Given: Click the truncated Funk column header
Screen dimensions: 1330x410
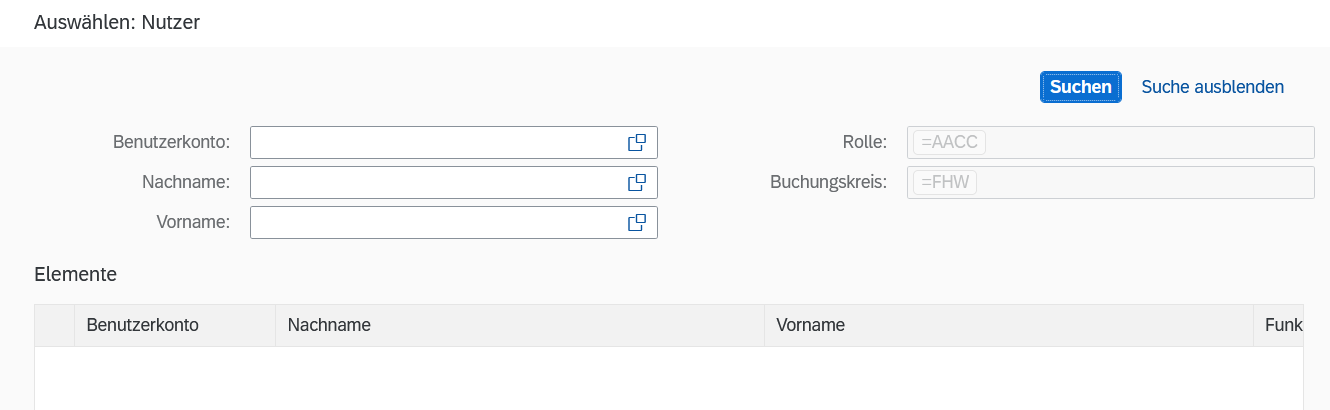Looking at the screenshot, I should [x=1283, y=325].
